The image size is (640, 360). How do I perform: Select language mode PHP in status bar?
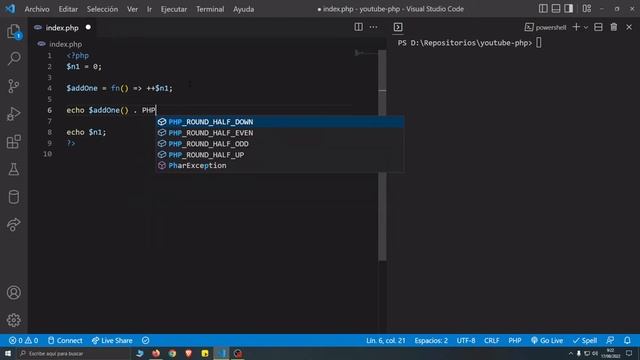pos(515,340)
